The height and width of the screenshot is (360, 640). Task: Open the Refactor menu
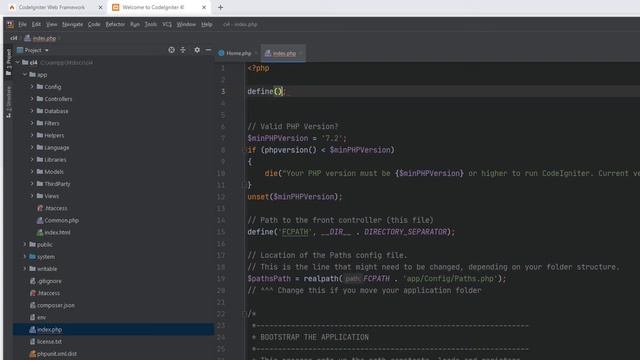pyautogui.click(x=115, y=24)
